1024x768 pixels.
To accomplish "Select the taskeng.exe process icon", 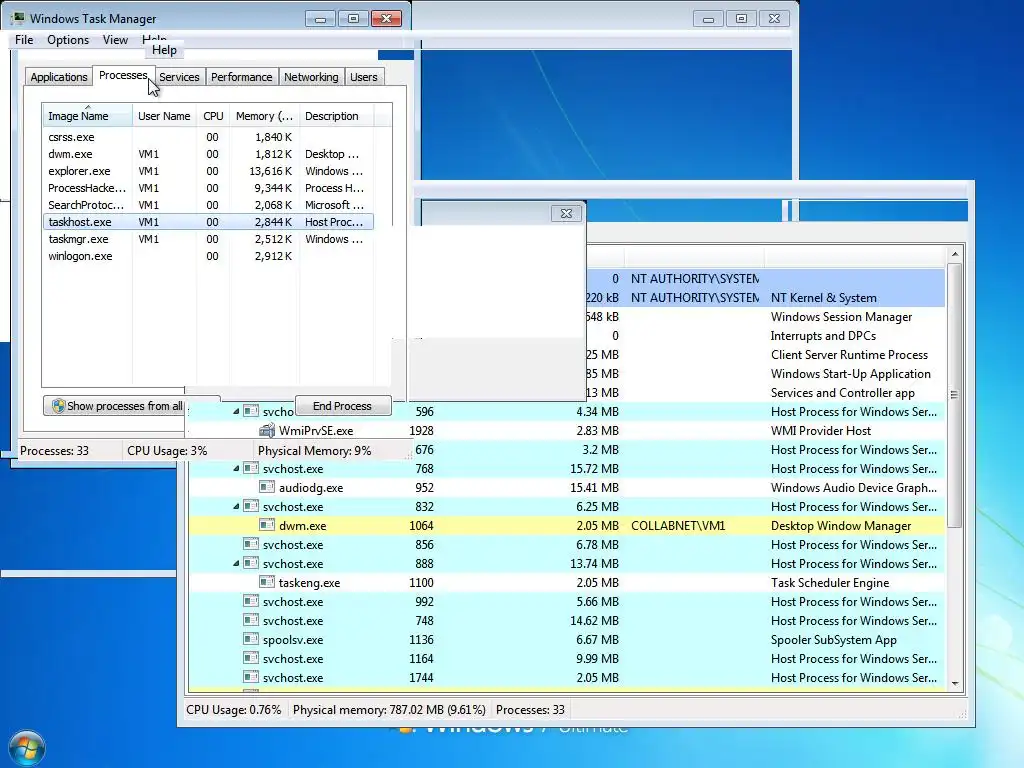I will [x=266, y=582].
